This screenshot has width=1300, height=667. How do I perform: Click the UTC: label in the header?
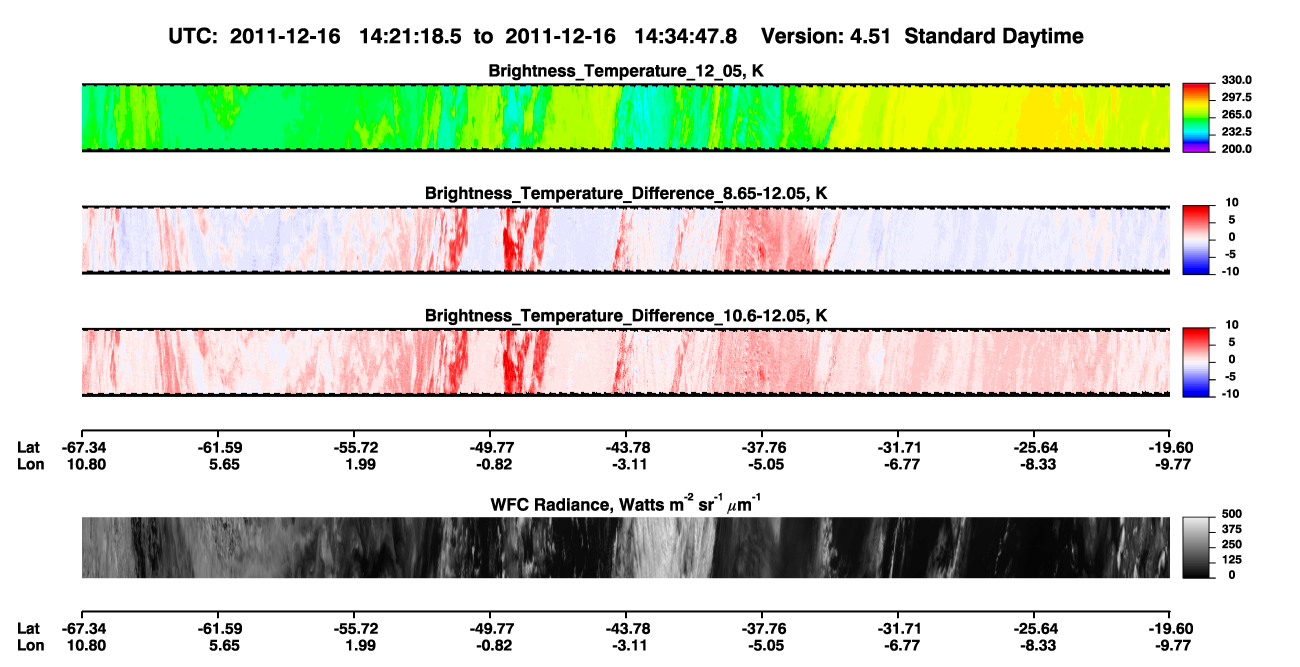click(x=194, y=36)
